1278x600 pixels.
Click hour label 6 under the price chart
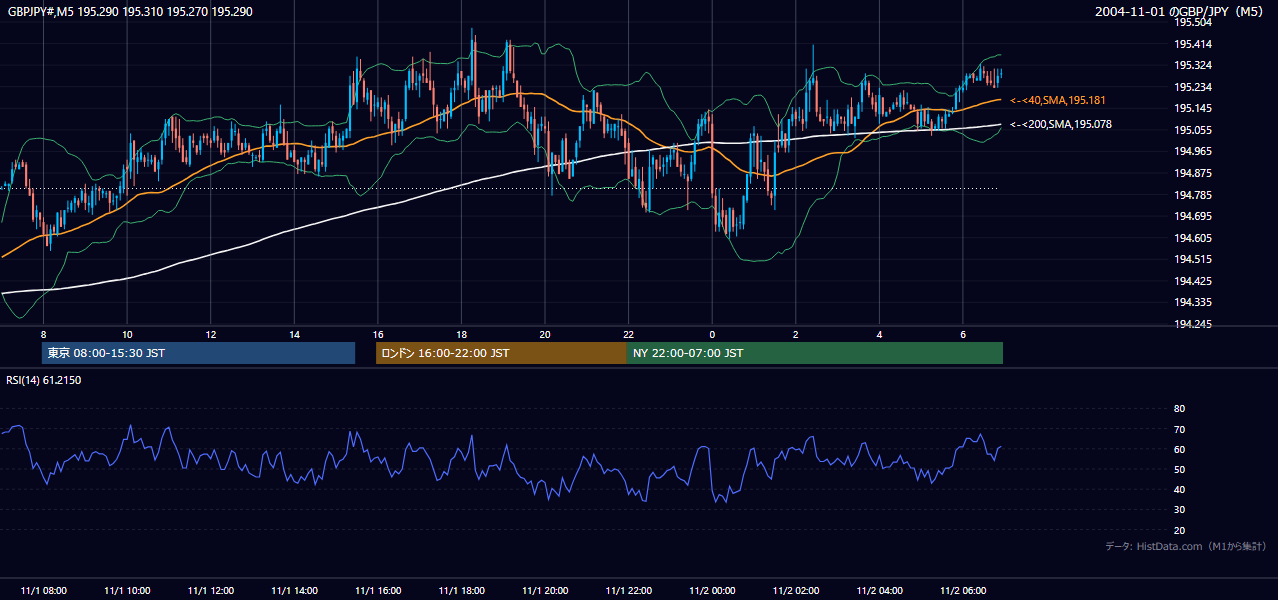click(x=963, y=334)
